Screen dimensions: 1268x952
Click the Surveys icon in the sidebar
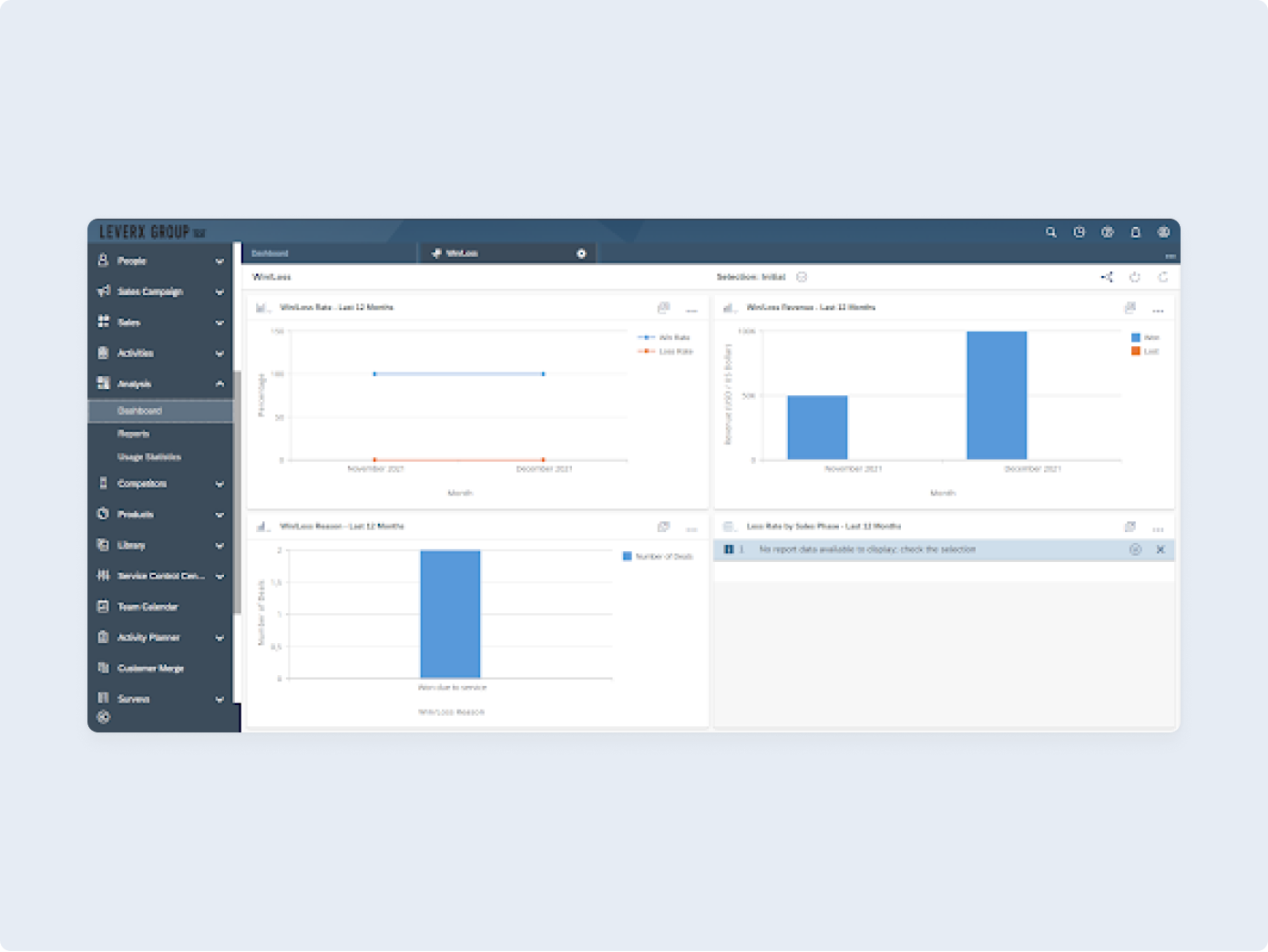click(103, 699)
